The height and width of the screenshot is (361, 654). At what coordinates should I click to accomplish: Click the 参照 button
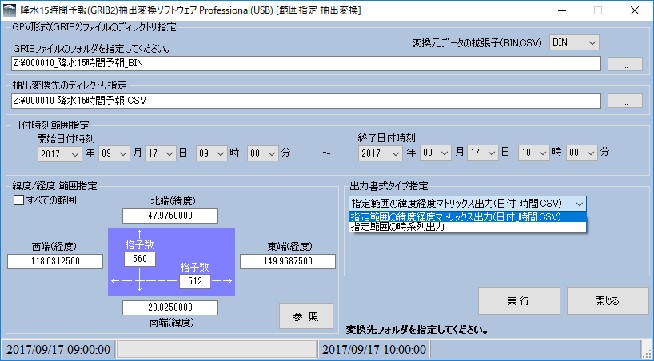tap(306, 316)
